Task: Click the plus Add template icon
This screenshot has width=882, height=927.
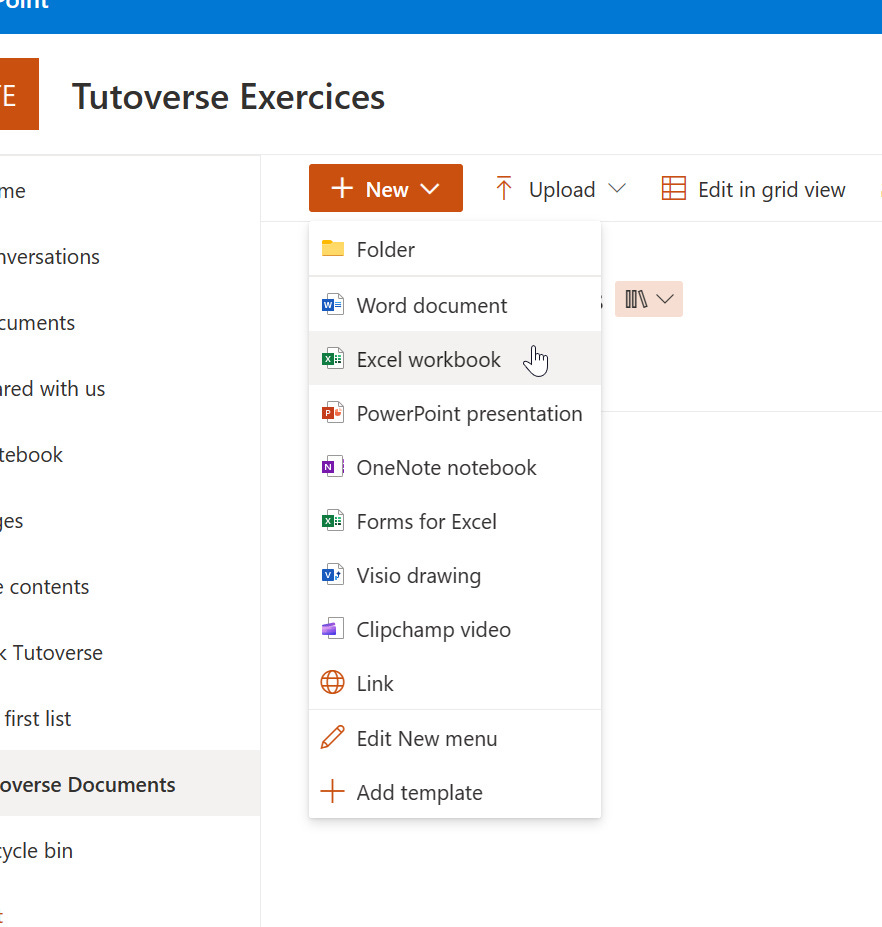Action: tap(333, 792)
